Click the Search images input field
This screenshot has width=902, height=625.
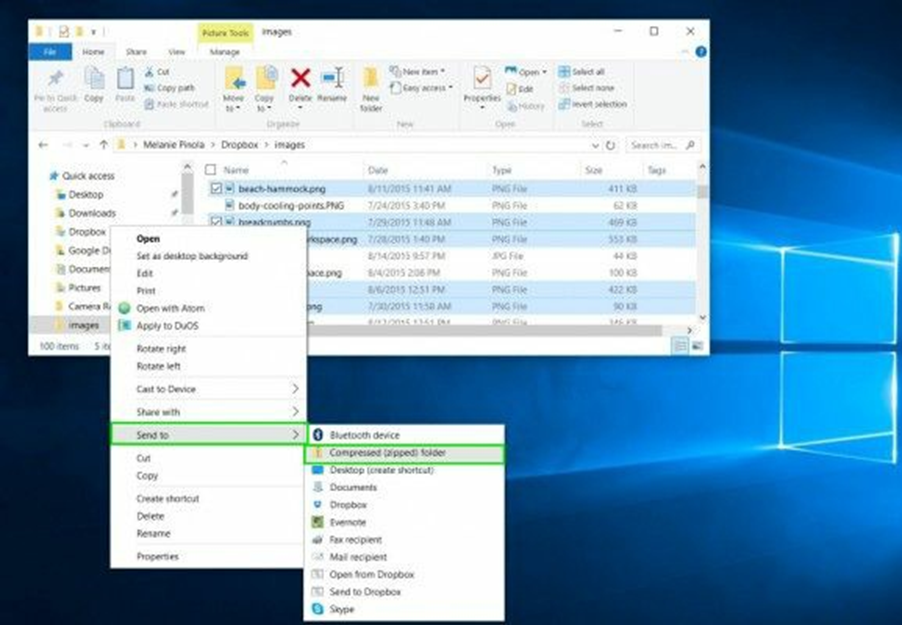[x=662, y=145]
